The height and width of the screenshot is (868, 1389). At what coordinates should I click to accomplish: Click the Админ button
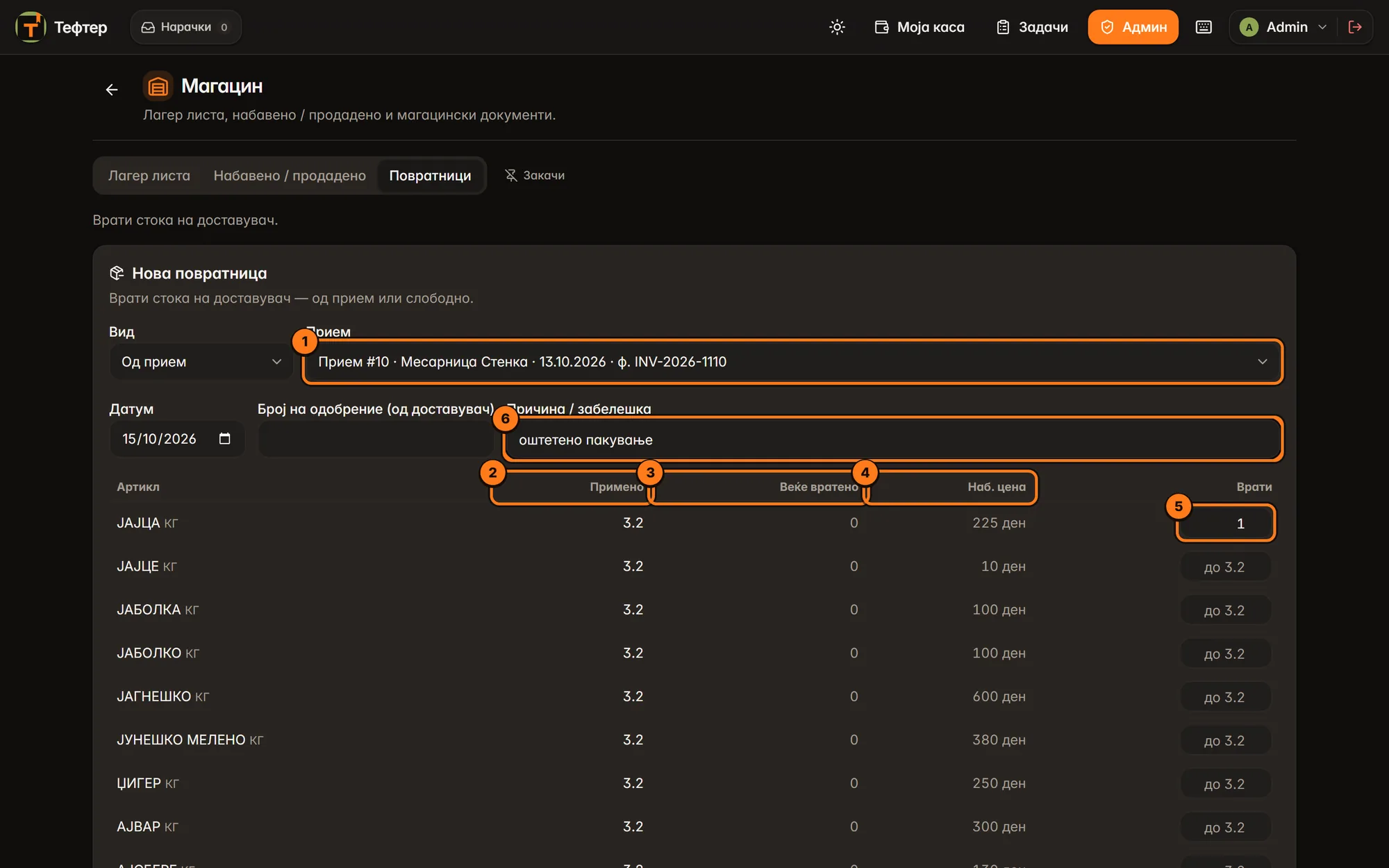tap(1133, 27)
